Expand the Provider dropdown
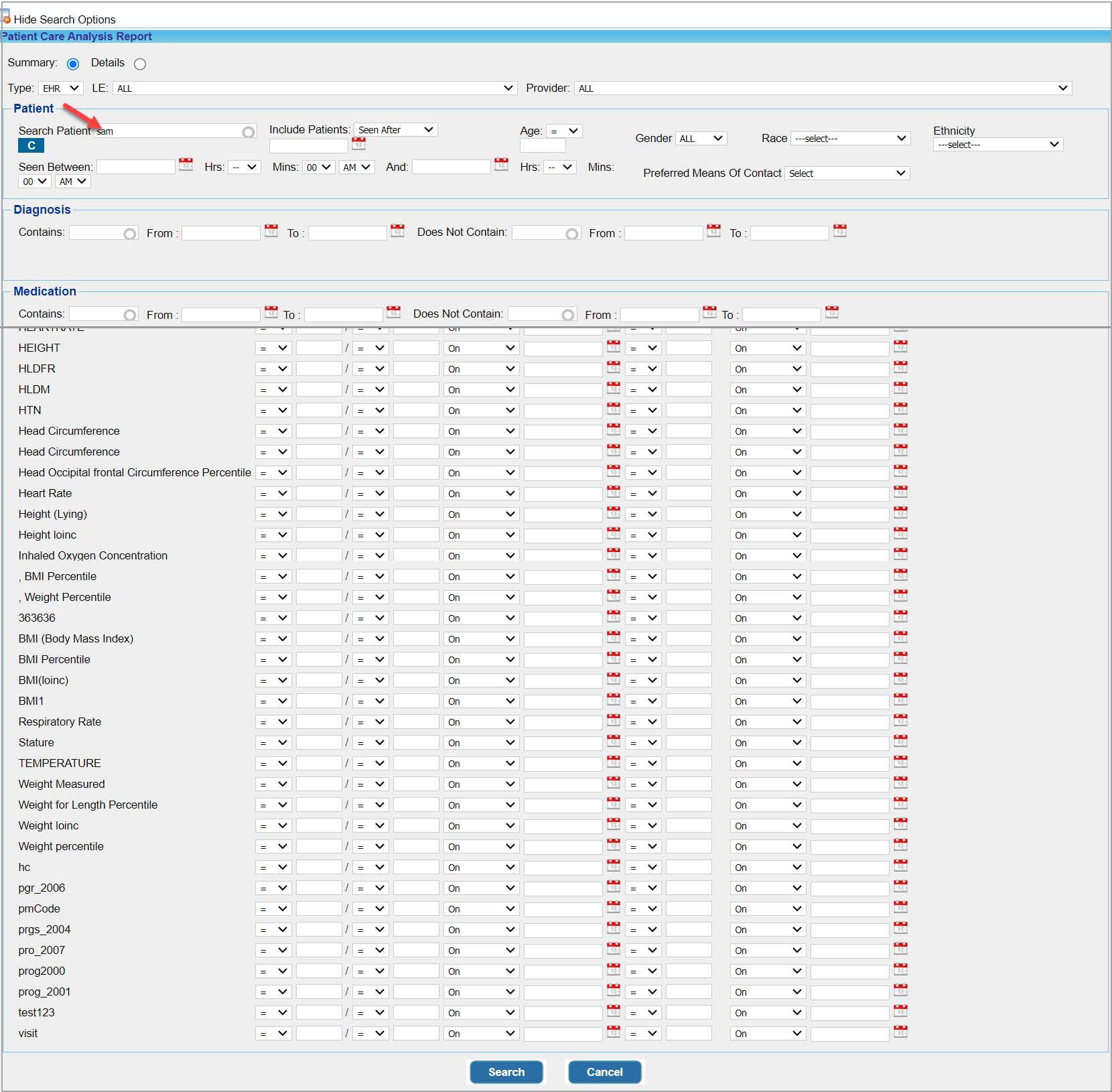Image resolution: width=1112 pixels, height=1092 pixels. 823,88
